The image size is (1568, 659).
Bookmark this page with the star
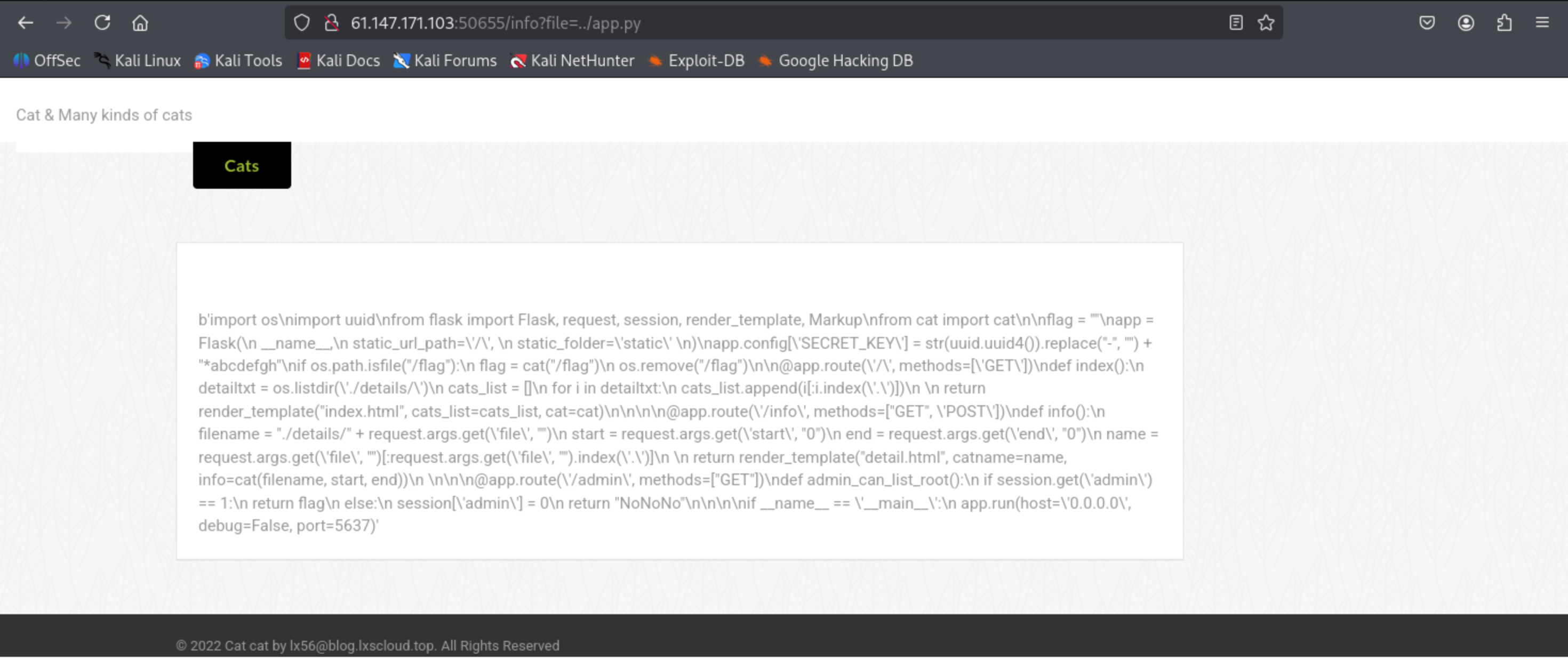tap(1266, 23)
